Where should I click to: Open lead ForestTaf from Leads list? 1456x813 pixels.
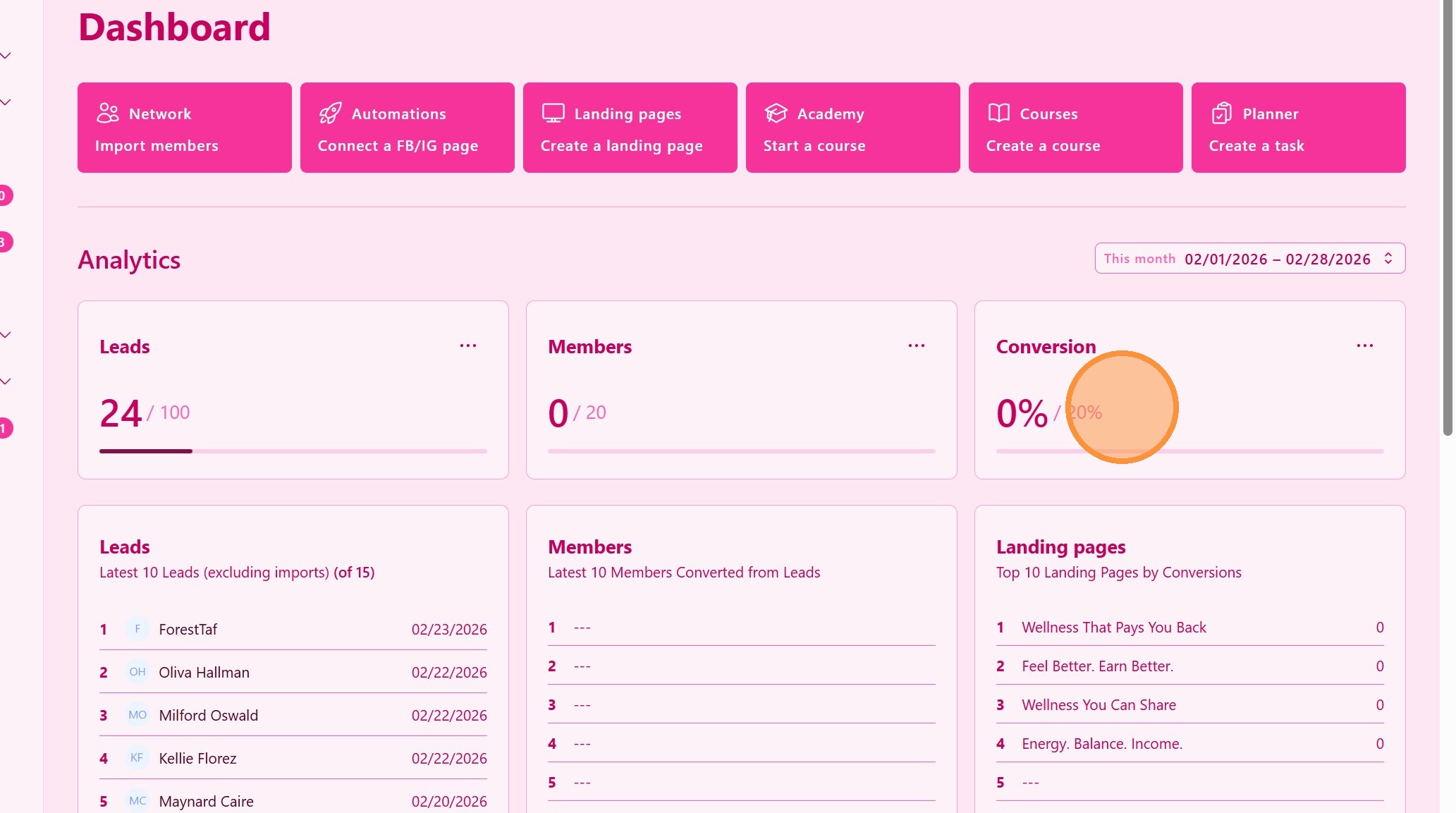188,629
